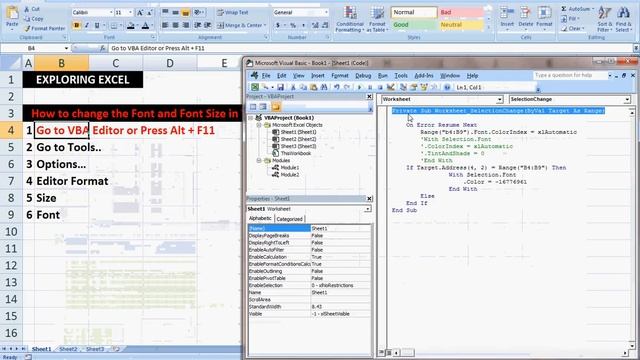Toggle Underline formatting in Excel ribbon
Image resolution: width=640 pixels, height=360 pixels.
pos(97,26)
